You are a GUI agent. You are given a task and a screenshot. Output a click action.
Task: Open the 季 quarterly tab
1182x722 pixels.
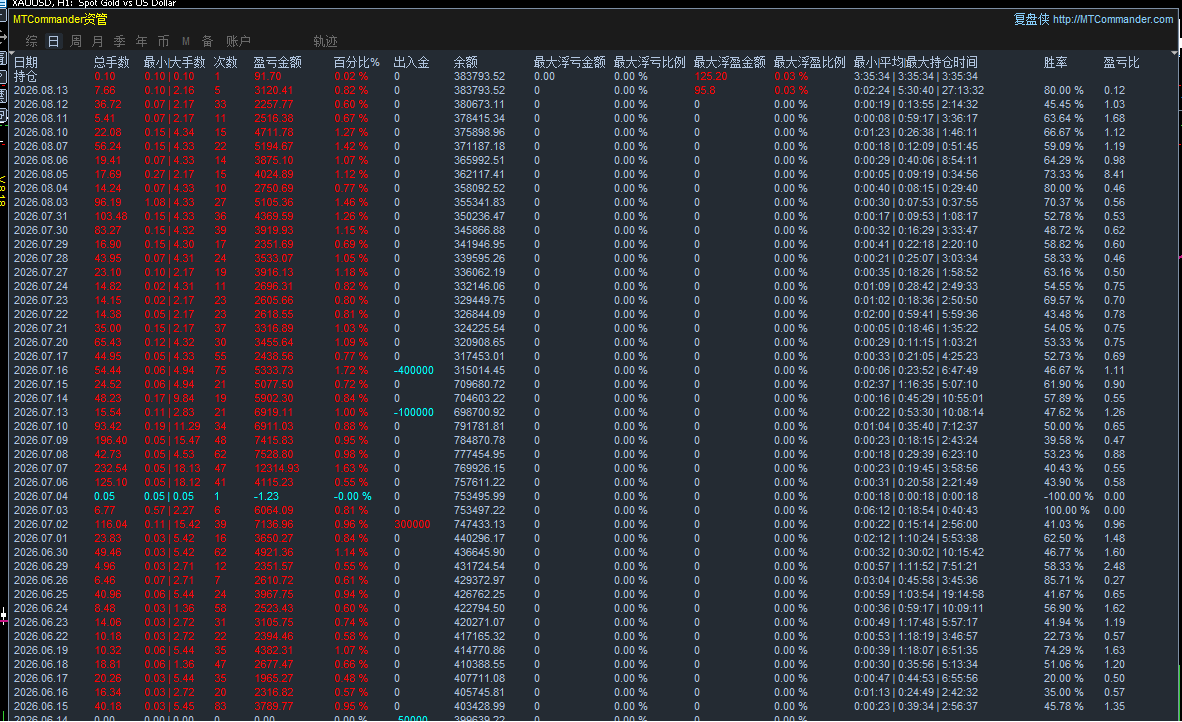pyautogui.click(x=119, y=41)
